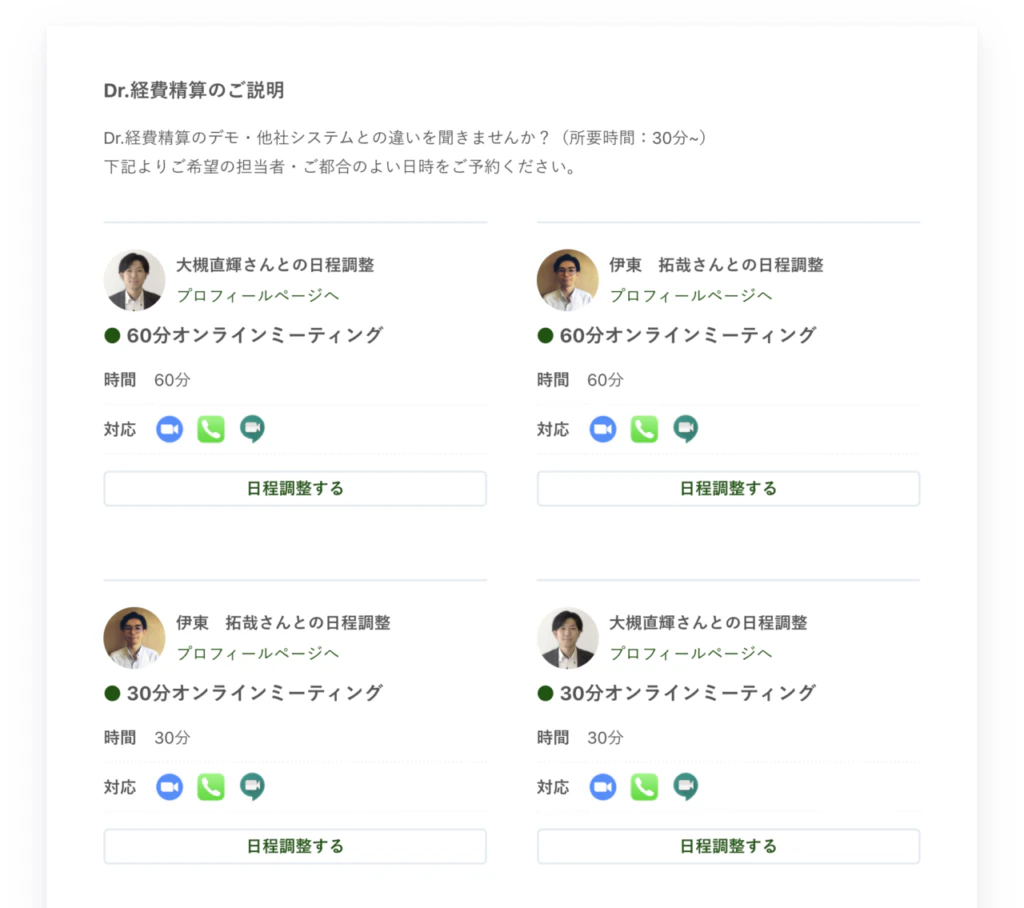Click 大槻直輝 profile photo in 60分 card
The height and width of the screenshot is (908, 1024).
(134, 280)
